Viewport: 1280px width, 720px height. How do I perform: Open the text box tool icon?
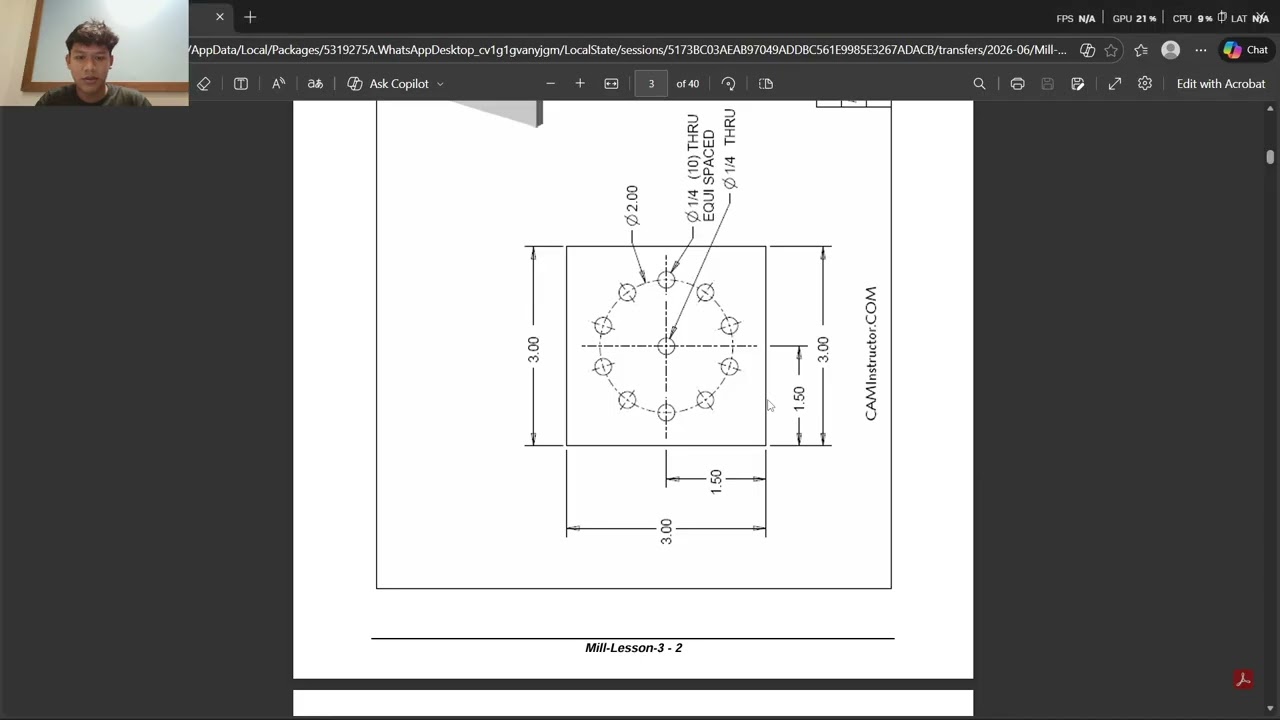point(241,84)
